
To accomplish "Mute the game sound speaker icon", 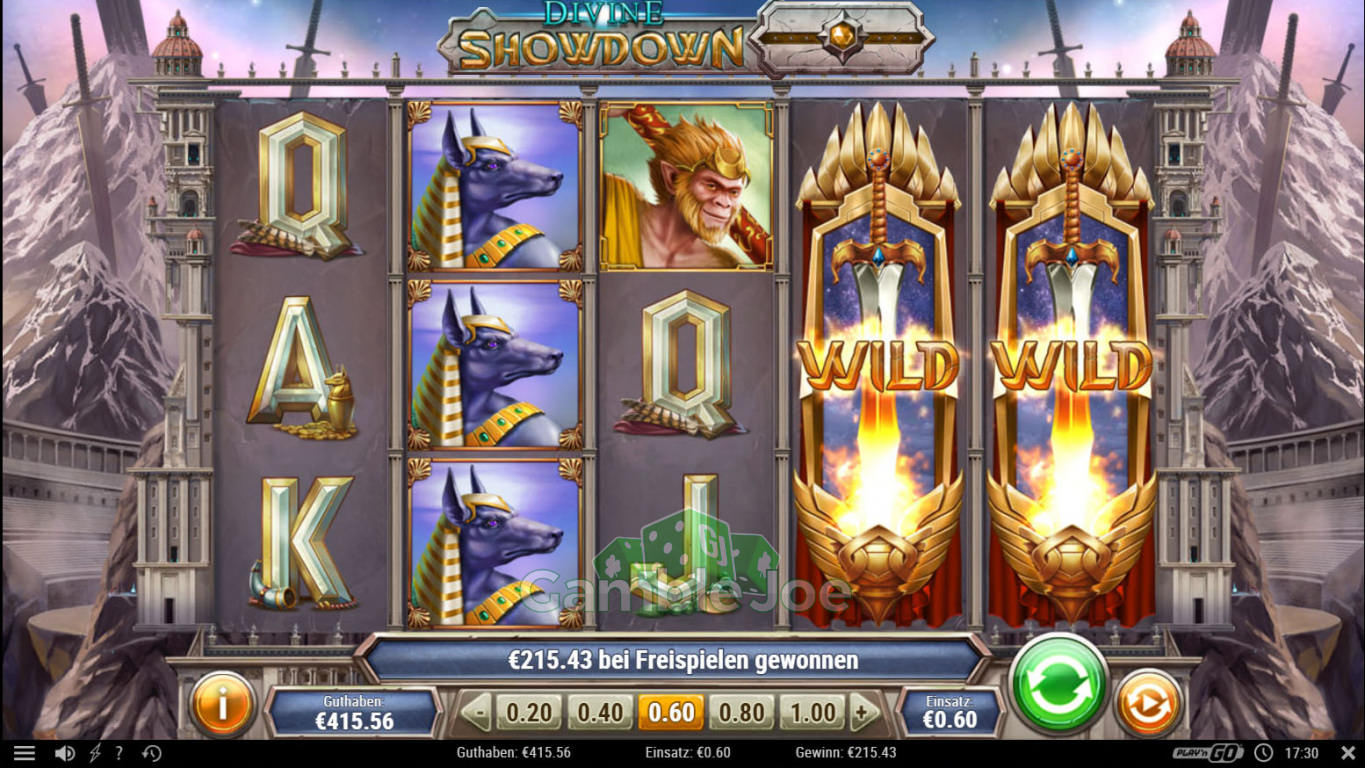I will tap(64, 753).
